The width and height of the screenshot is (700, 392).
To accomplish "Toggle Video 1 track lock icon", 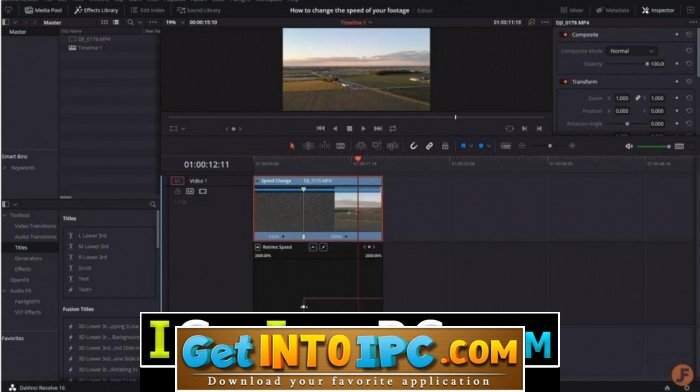I will (x=177, y=191).
